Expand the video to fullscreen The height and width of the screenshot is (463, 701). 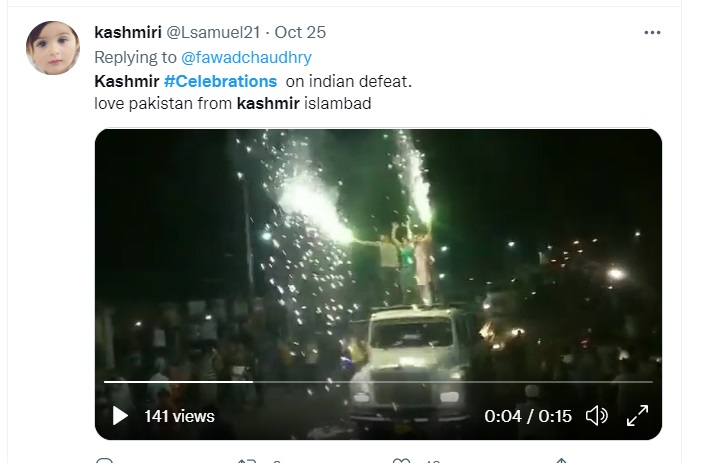click(637, 415)
